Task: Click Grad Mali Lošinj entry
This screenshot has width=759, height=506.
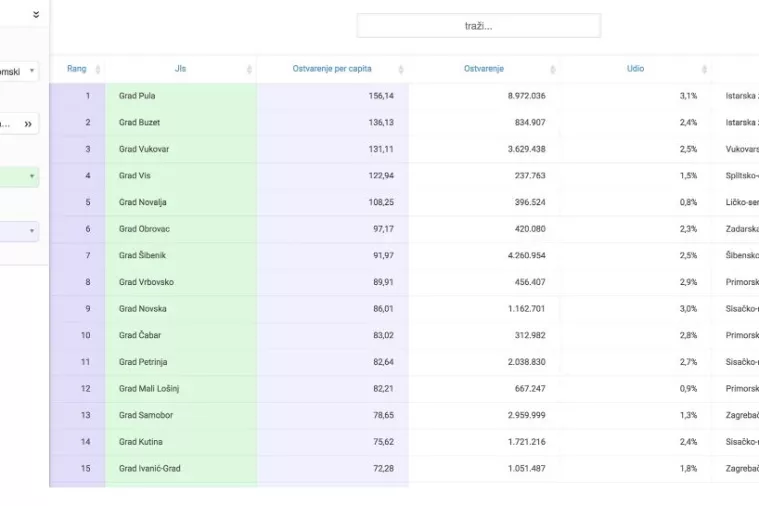Action: 149,388
